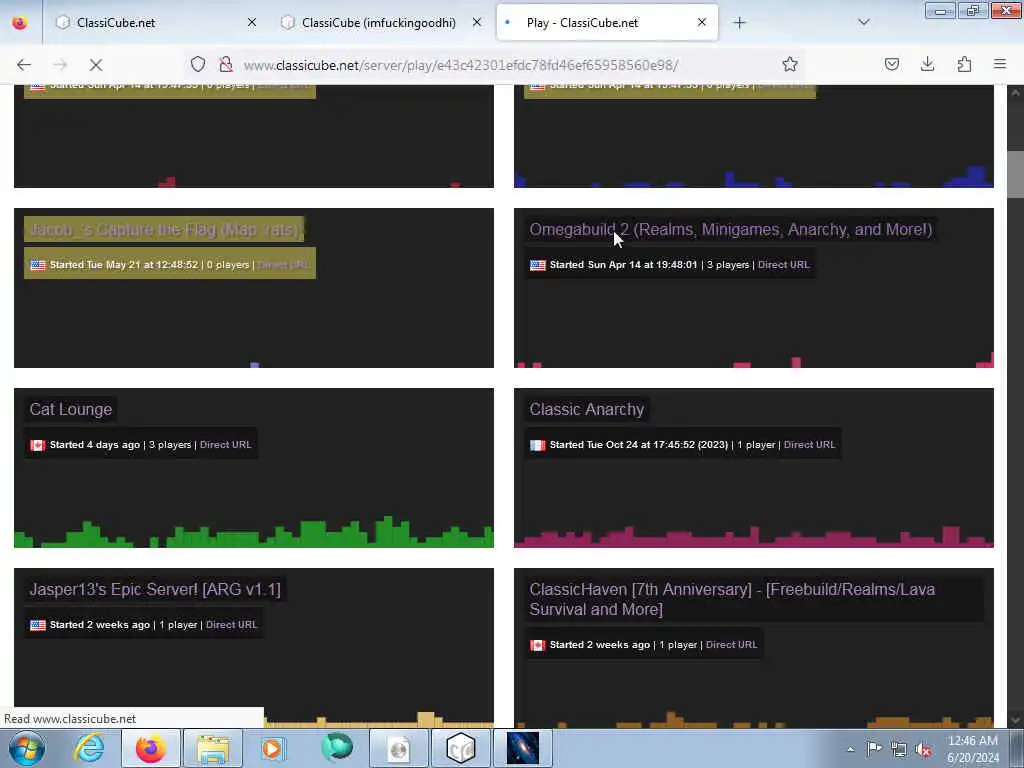Click Direct URL for ClassicHaven
The image size is (1024, 768).
[731, 645]
